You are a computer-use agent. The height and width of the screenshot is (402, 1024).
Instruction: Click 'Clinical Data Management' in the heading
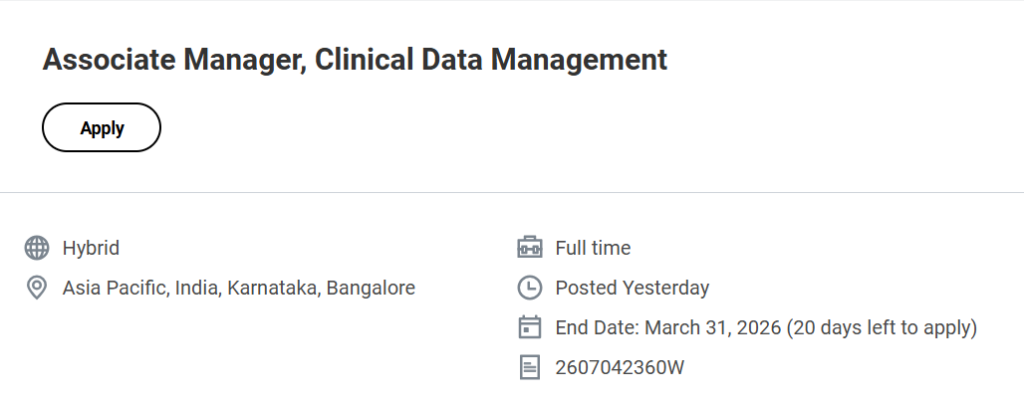(491, 60)
